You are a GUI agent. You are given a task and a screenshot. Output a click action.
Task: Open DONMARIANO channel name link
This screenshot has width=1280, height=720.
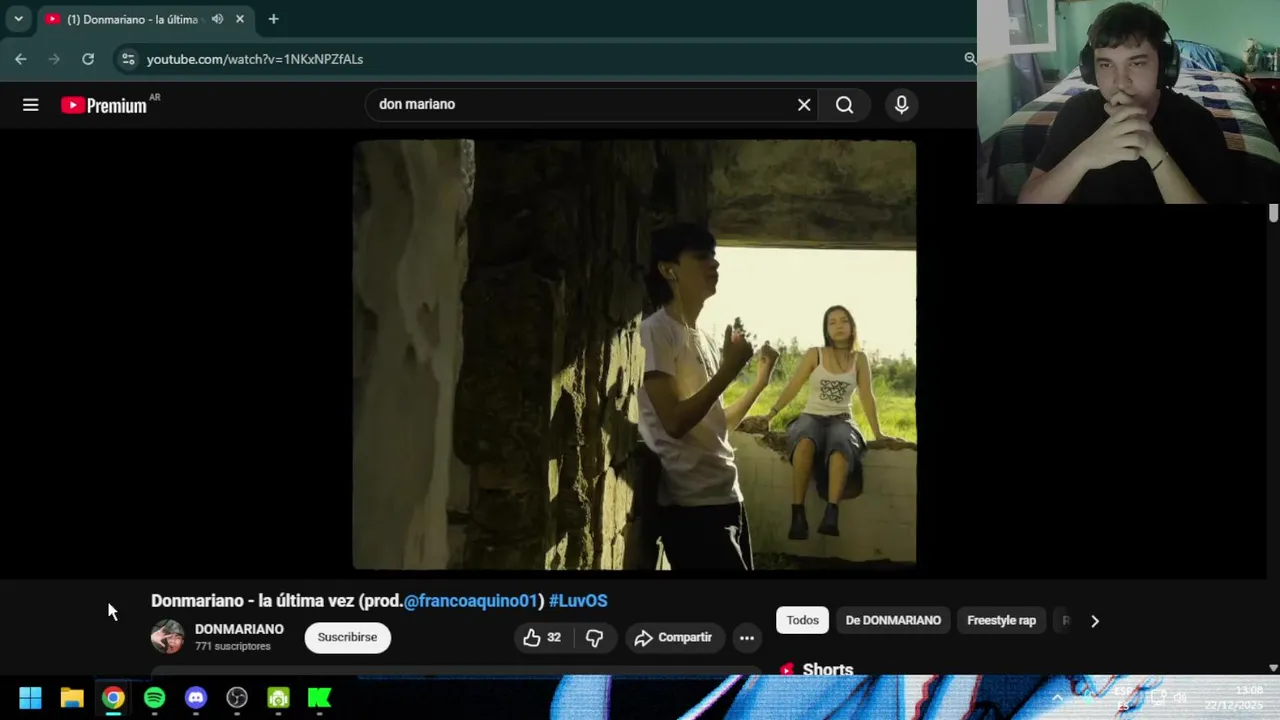239,629
